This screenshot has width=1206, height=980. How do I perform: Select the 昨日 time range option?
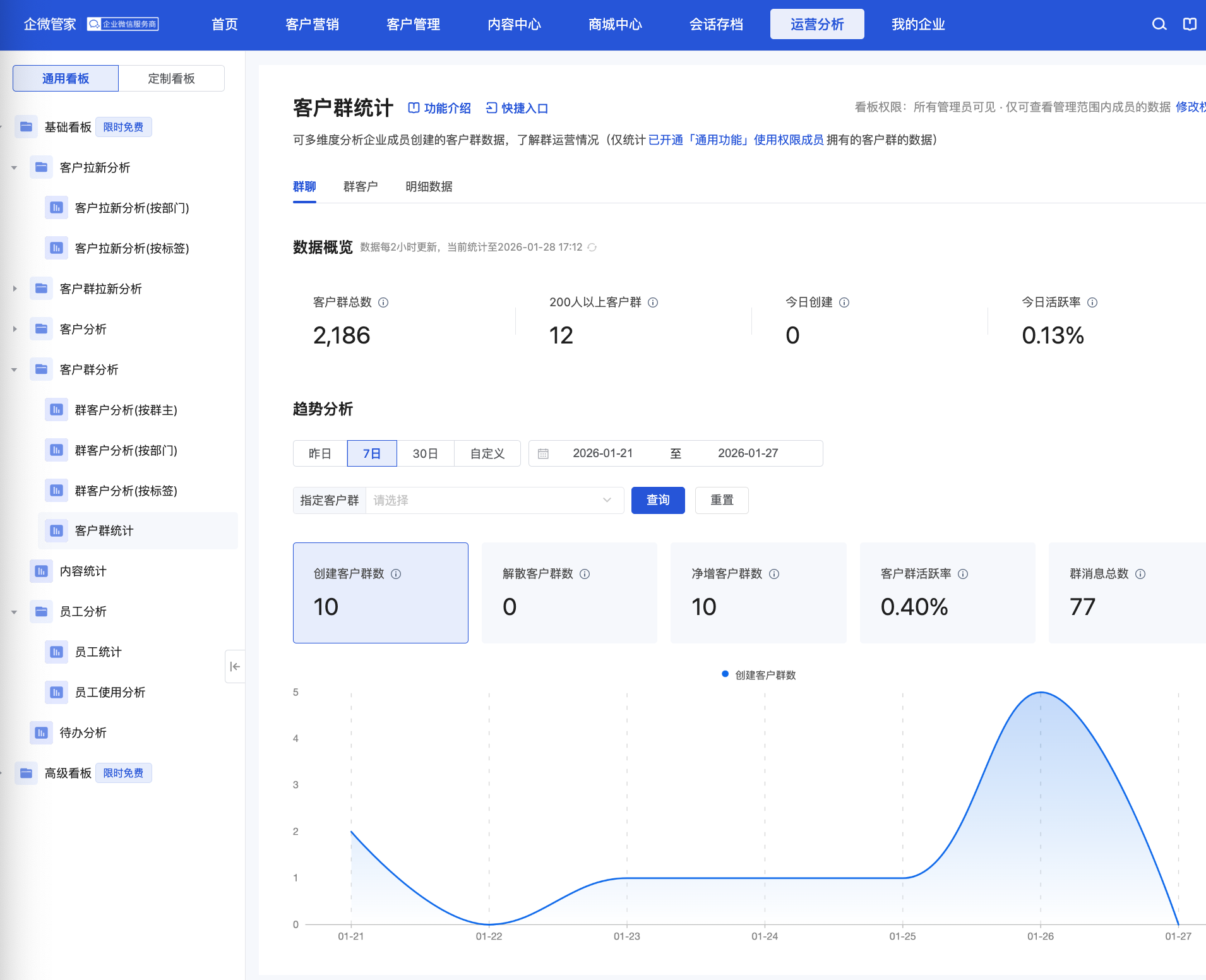320,453
